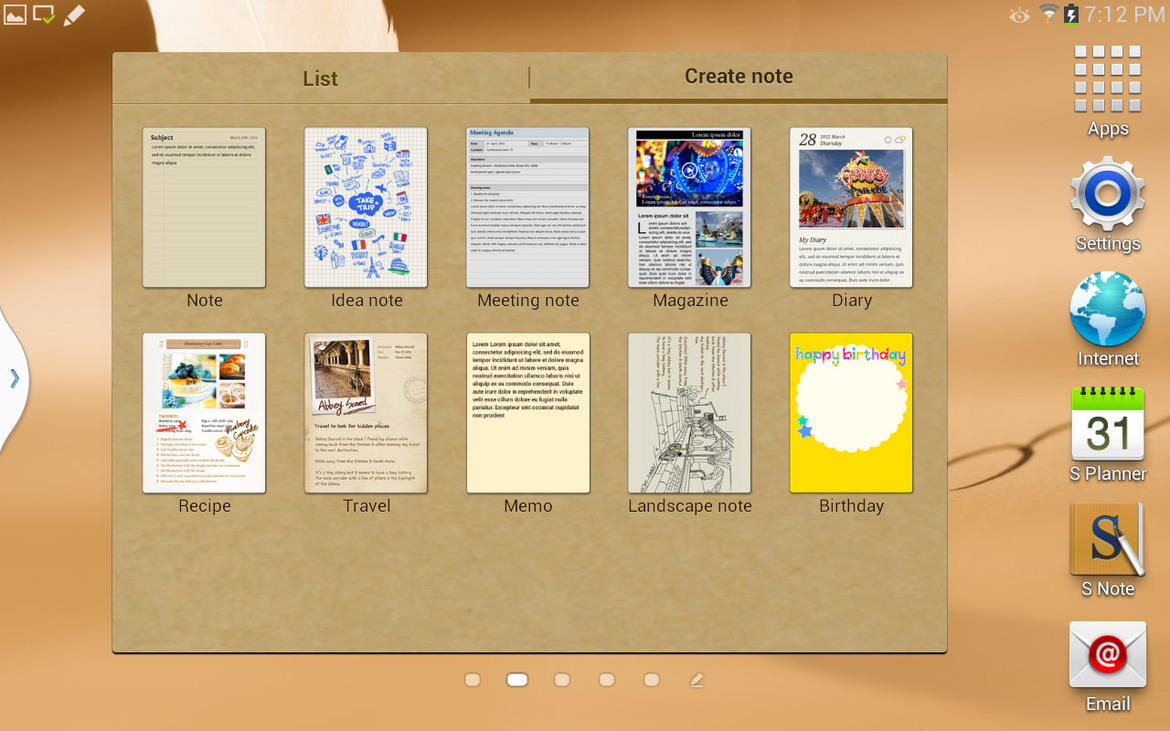Select the Magazine template
This screenshot has width=1170, height=731.
pyautogui.click(x=690, y=218)
